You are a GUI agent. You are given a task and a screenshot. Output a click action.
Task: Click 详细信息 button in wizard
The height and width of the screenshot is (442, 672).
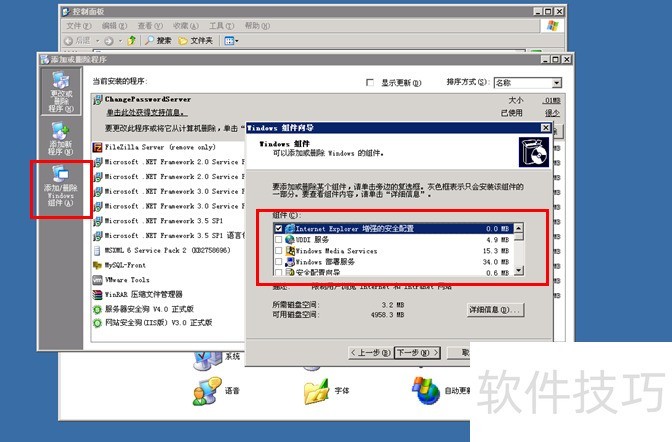(x=495, y=310)
